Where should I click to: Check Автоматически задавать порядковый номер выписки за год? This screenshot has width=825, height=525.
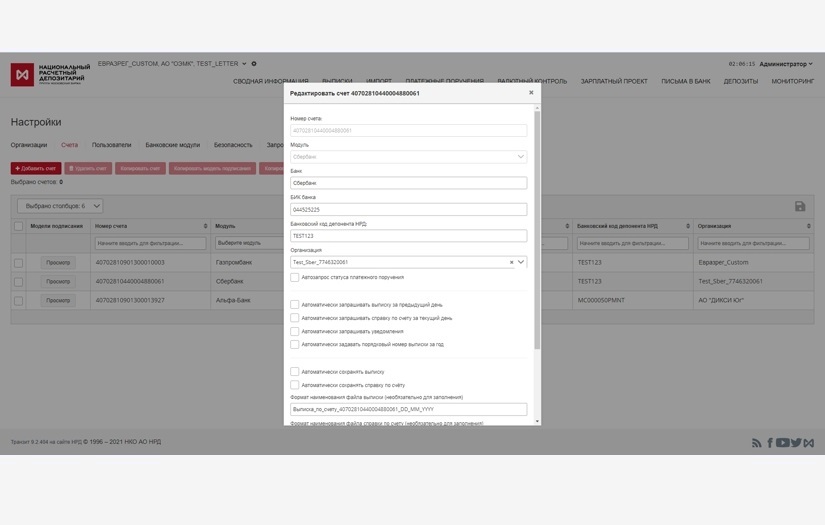coord(295,345)
